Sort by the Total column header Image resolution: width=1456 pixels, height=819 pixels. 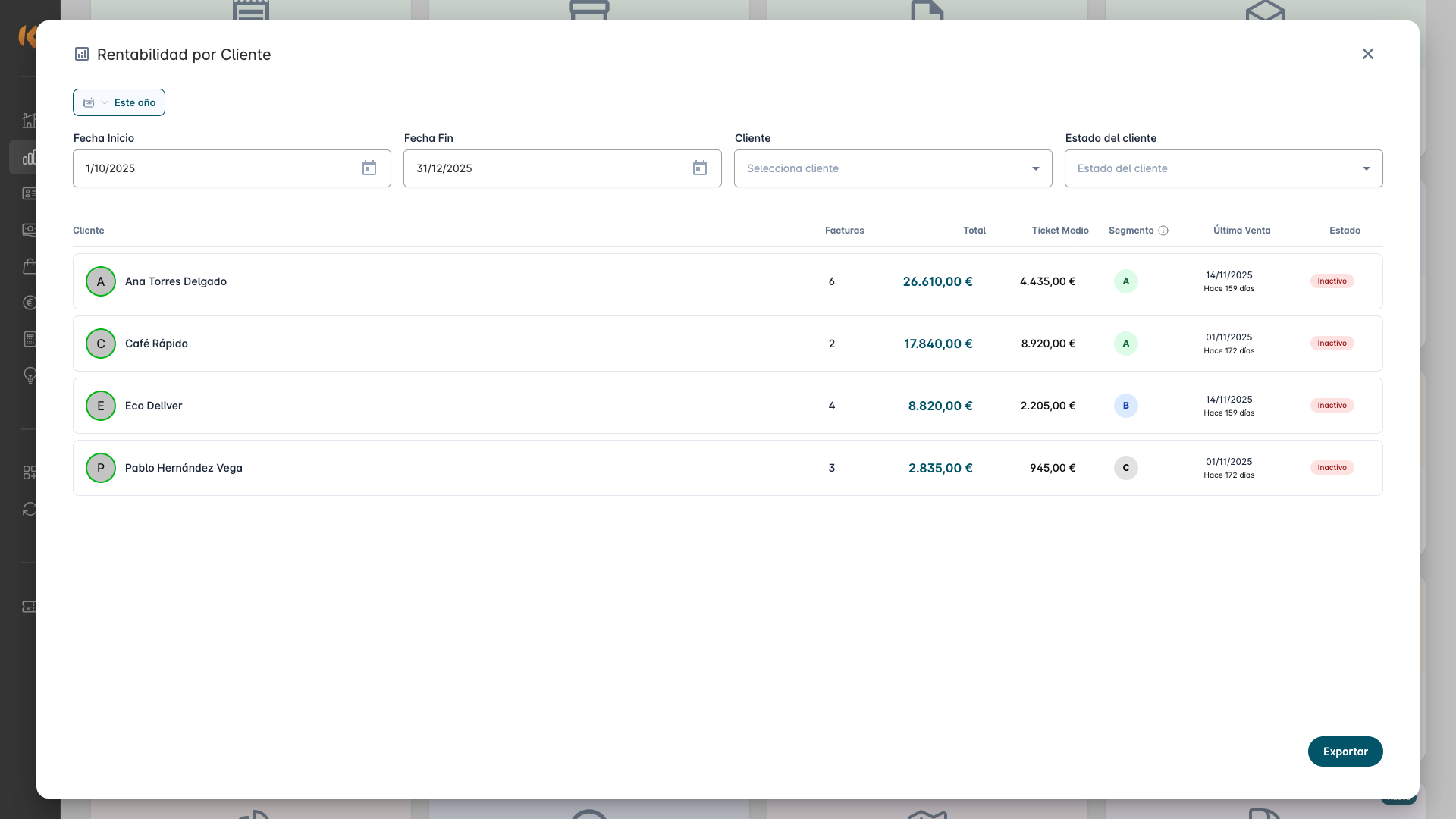pyautogui.click(x=974, y=231)
